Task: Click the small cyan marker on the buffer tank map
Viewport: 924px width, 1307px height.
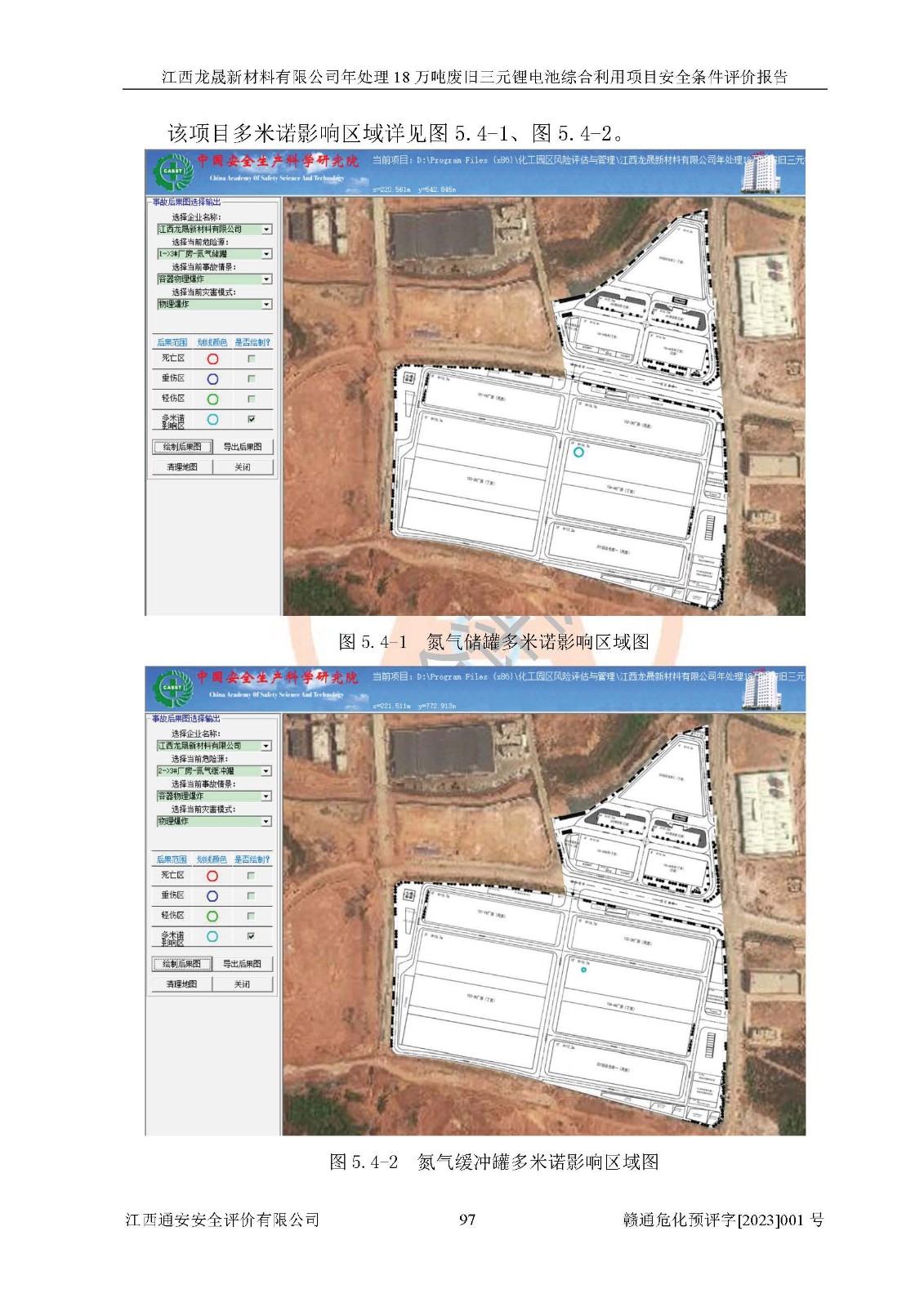Action: point(583,970)
